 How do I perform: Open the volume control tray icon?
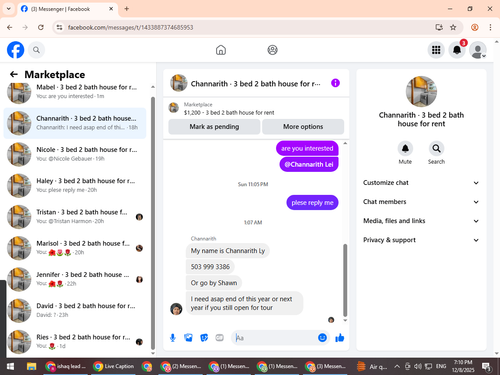click(418, 367)
